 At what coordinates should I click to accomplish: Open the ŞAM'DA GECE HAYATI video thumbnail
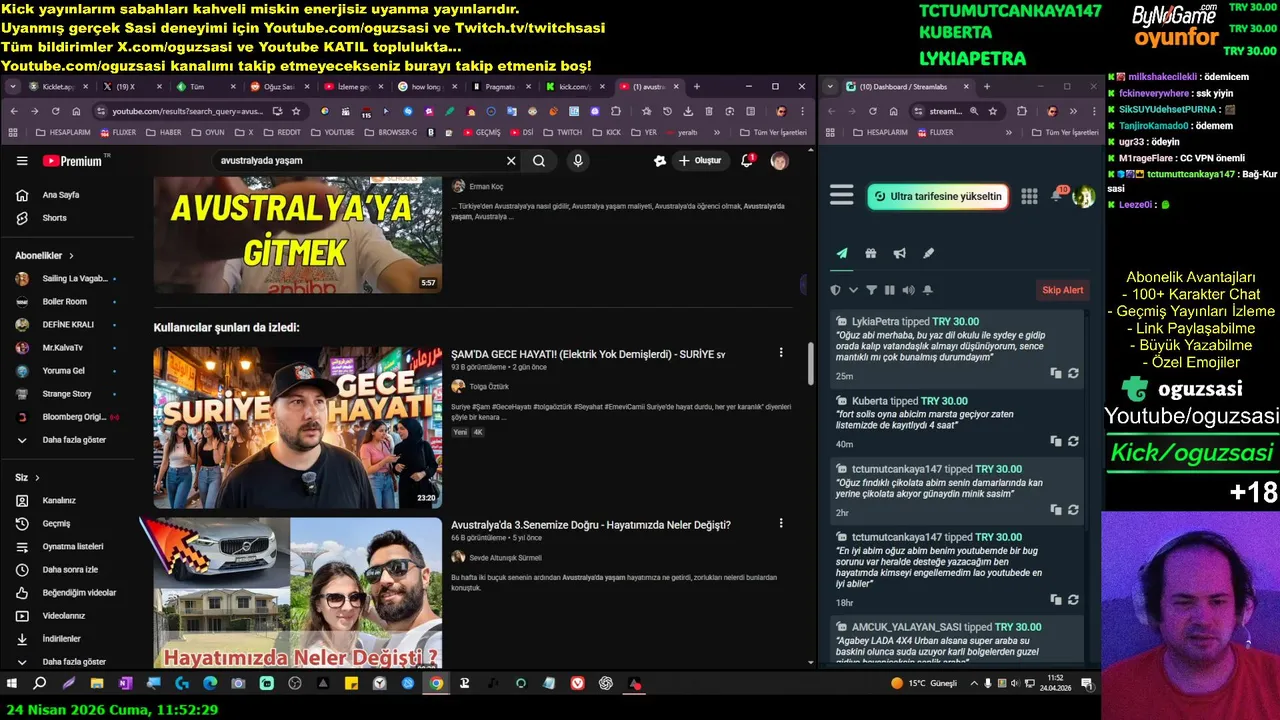click(297, 427)
